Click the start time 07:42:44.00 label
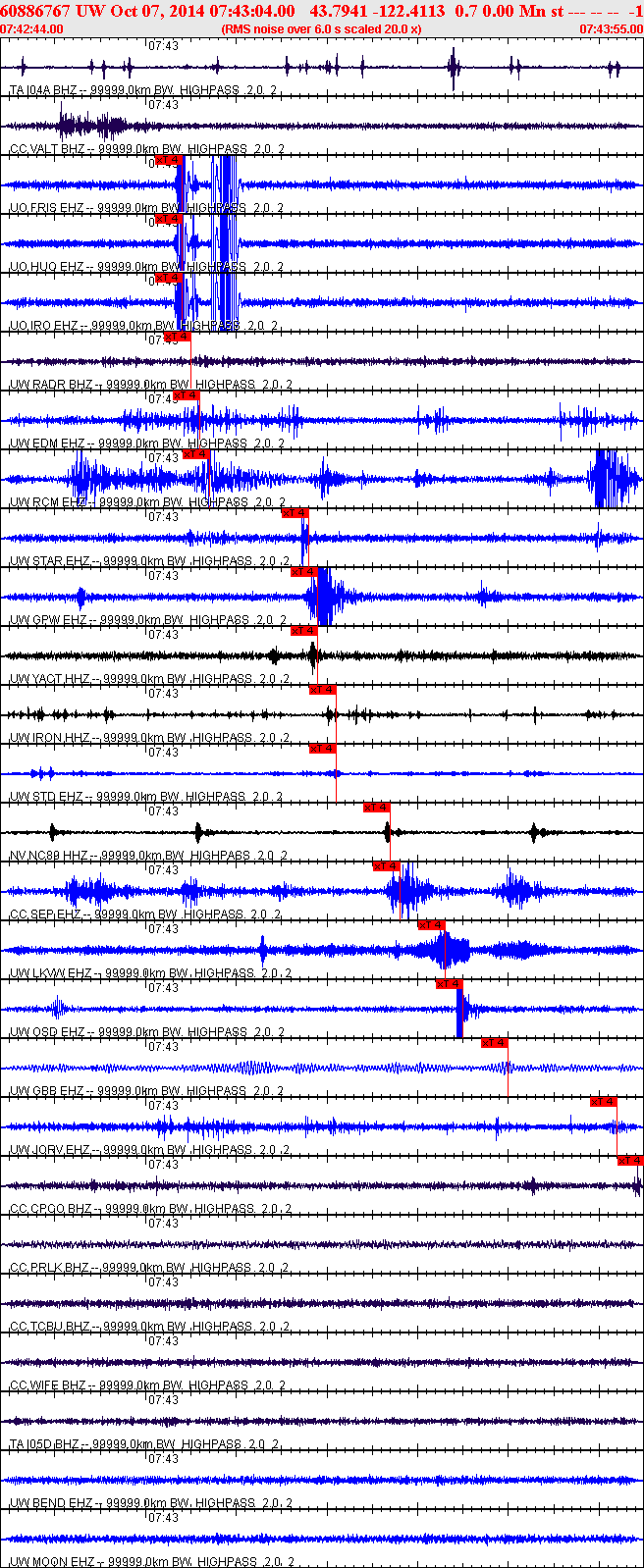644x1568 pixels. [31, 29]
